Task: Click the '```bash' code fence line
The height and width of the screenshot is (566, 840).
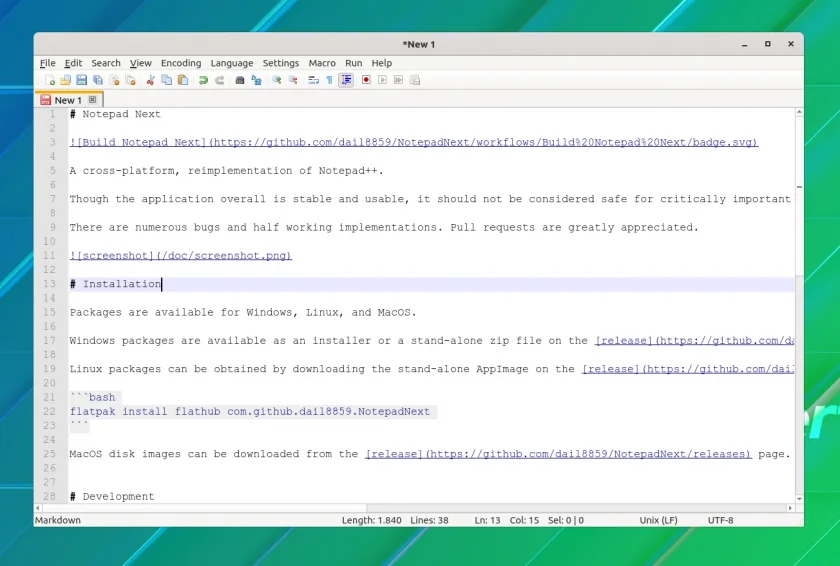Action: [92, 397]
